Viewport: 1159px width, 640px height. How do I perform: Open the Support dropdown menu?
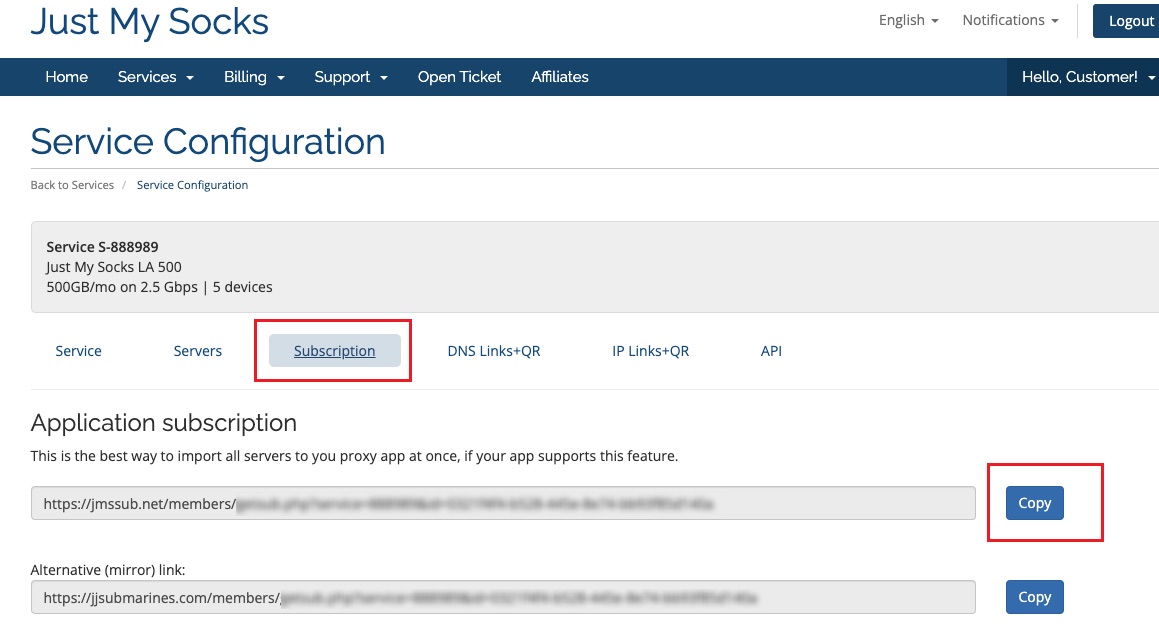click(351, 77)
